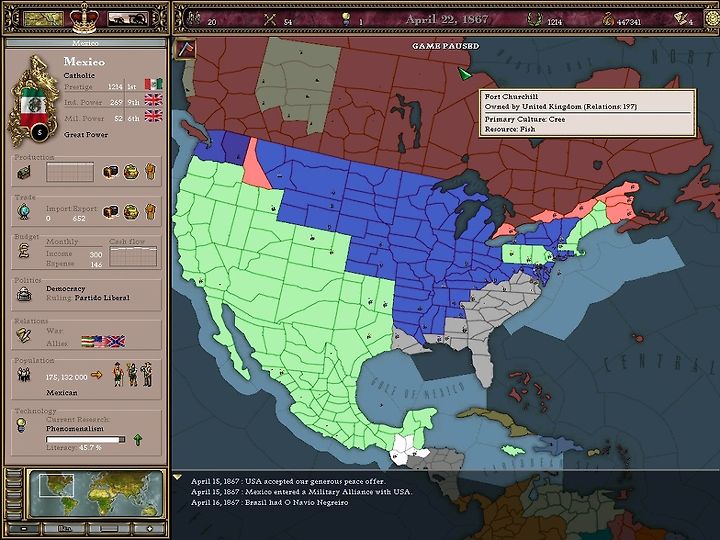Click the British flag beside Ind. Power
Image resolution: width=720 pixels, height=540 pixels.
[153, 100]
